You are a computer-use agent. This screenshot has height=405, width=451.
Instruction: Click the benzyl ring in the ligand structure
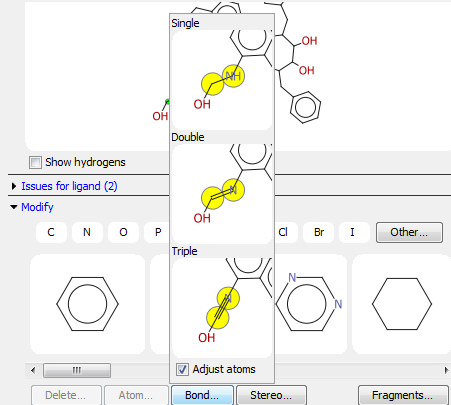click(x=305, y=107)
